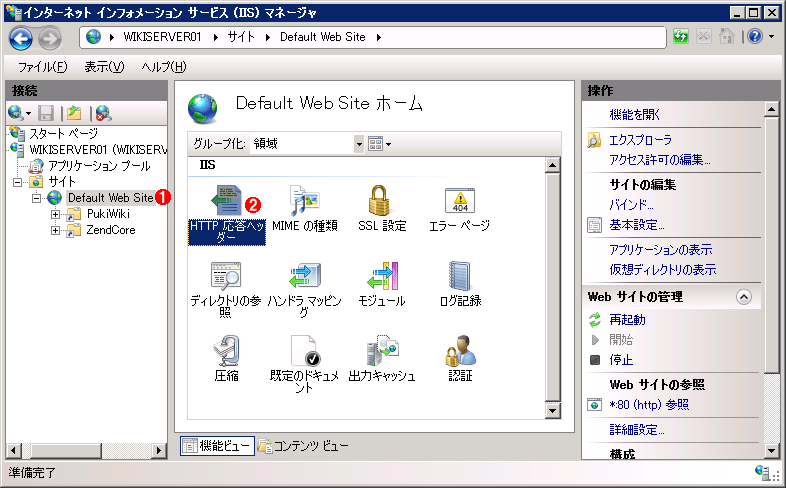
Task: Open the 圧縮 clamp icon
Action: click(x=226, y=351)
